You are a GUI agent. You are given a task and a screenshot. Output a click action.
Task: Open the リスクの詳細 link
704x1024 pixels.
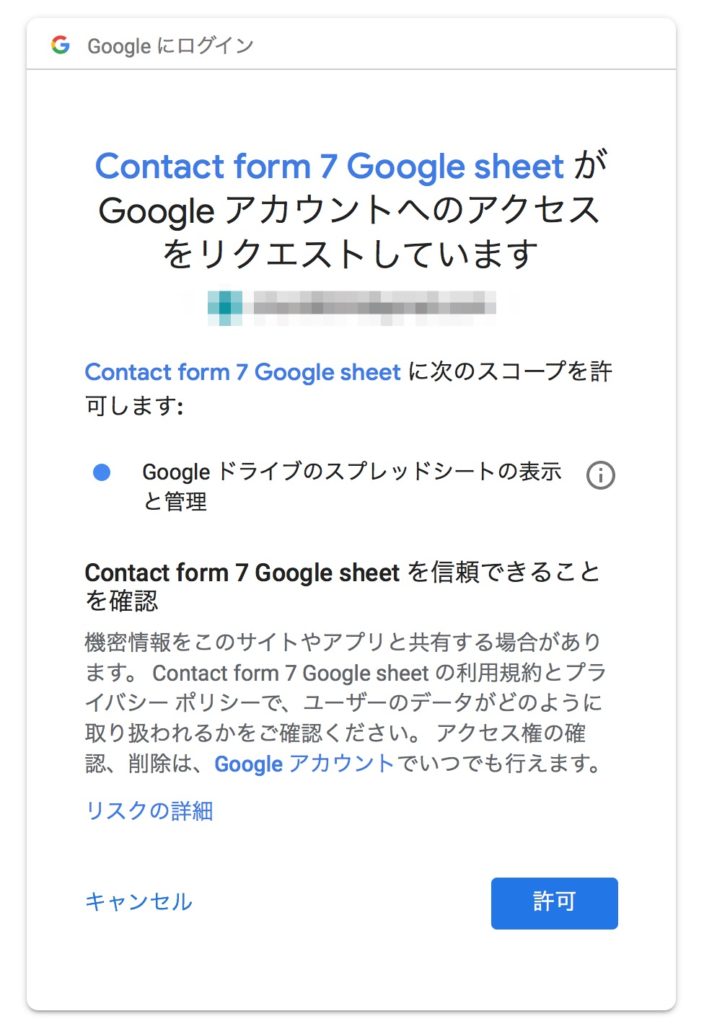tap(149, 810)
